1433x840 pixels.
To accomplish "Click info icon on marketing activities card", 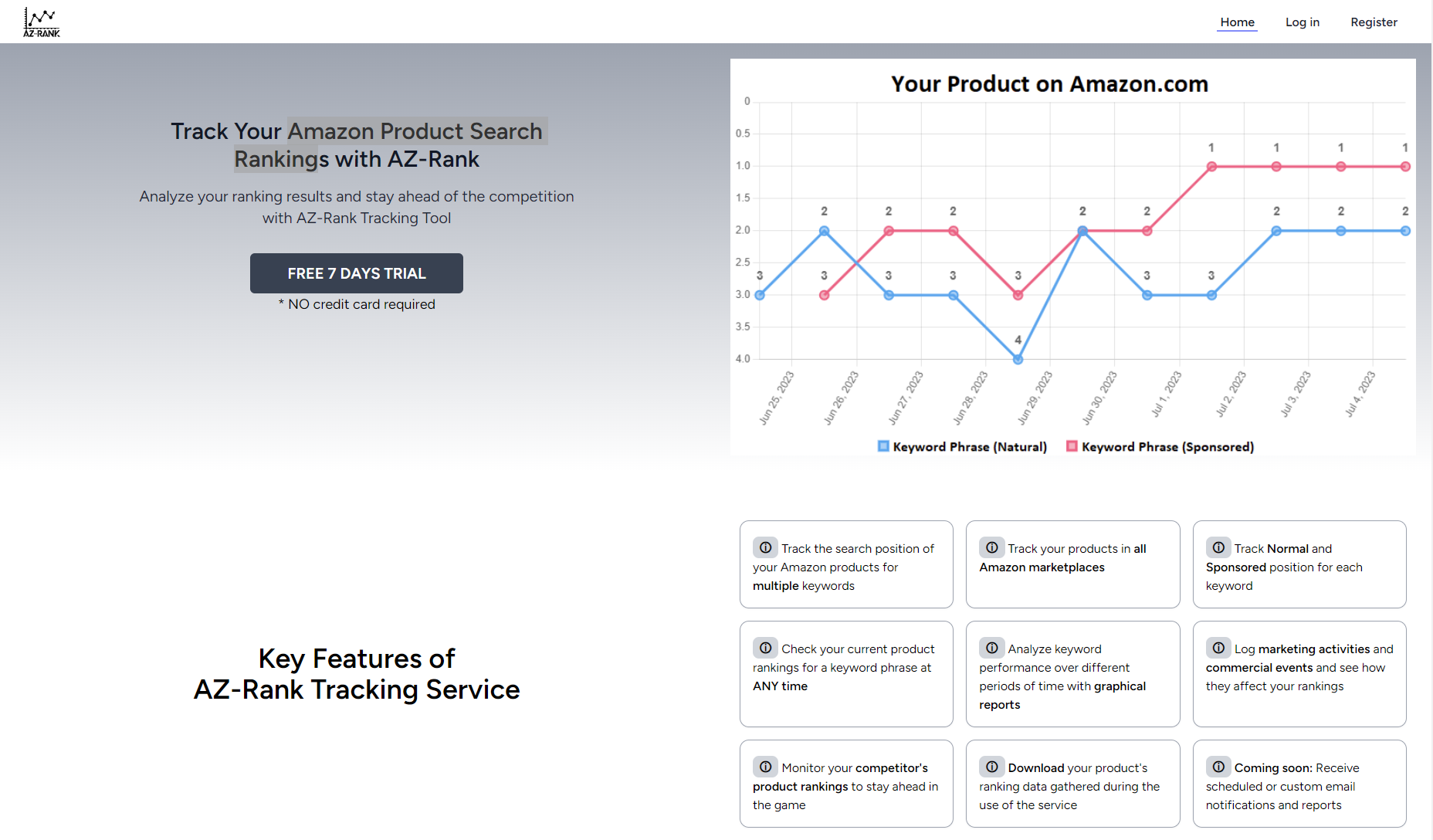I will 1218,648.
